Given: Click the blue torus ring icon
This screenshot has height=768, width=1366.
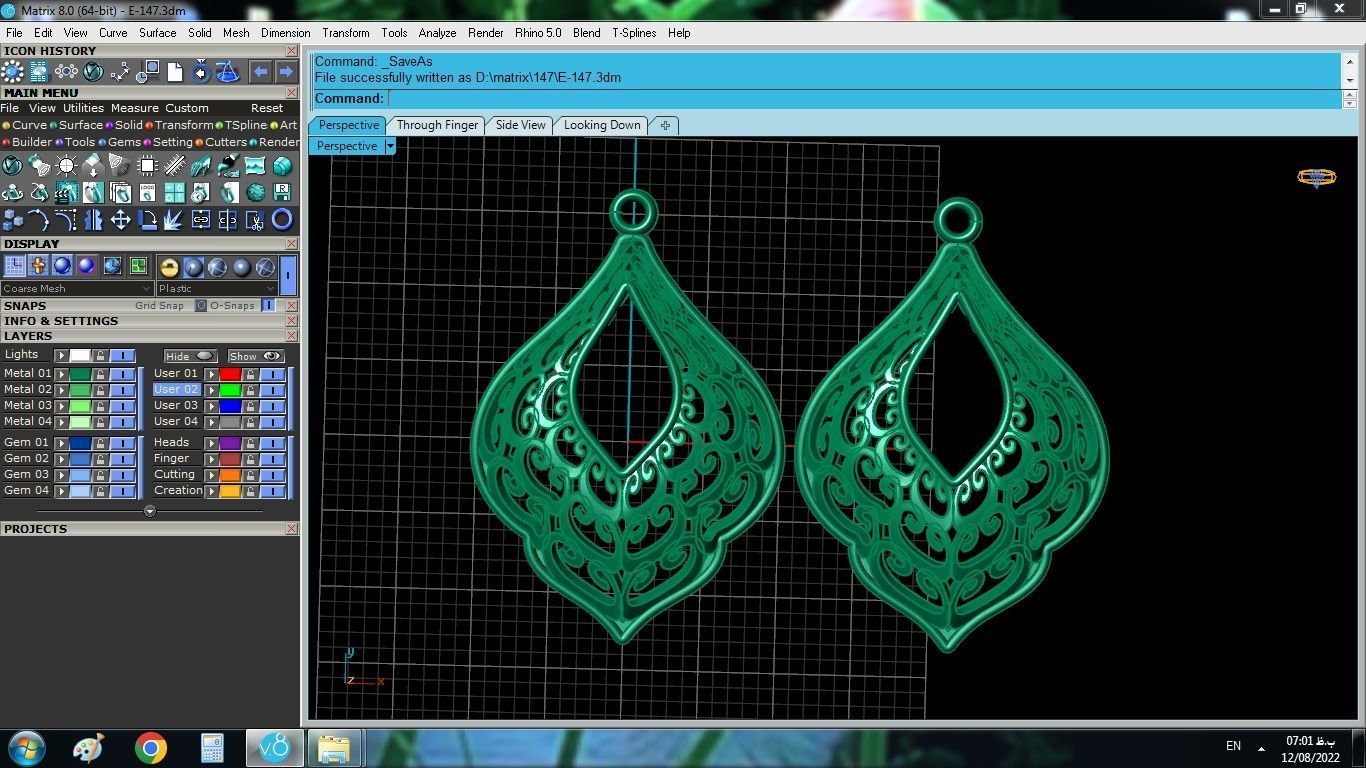Looking at the screenshot, I should [282, 219].
